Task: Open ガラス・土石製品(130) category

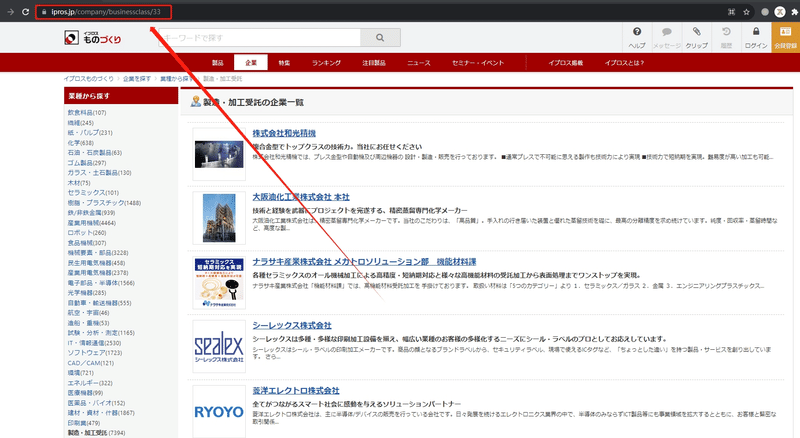Action: pyautogui.click(x=99, y=173)
